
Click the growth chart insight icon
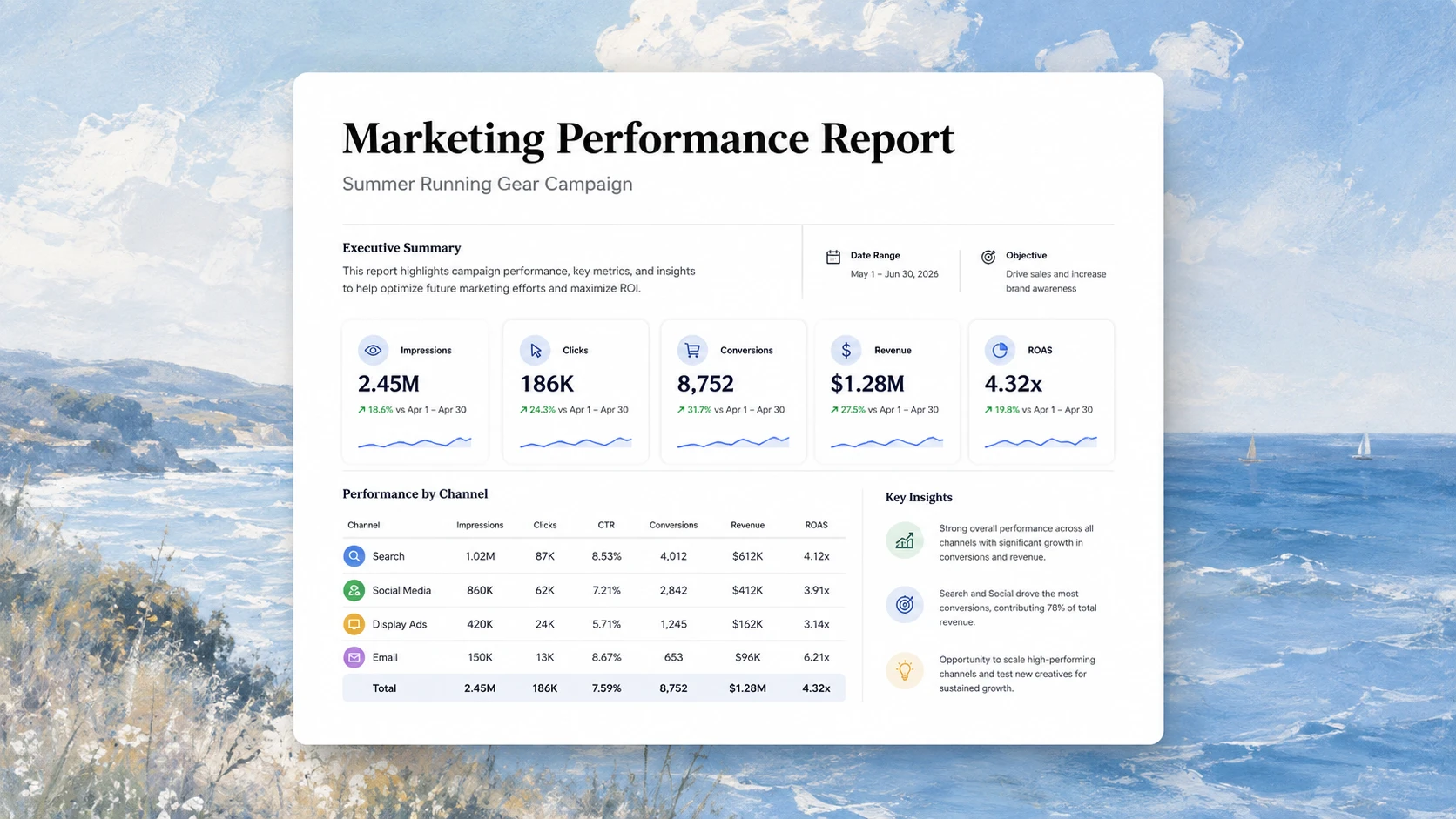coord(905,540)
